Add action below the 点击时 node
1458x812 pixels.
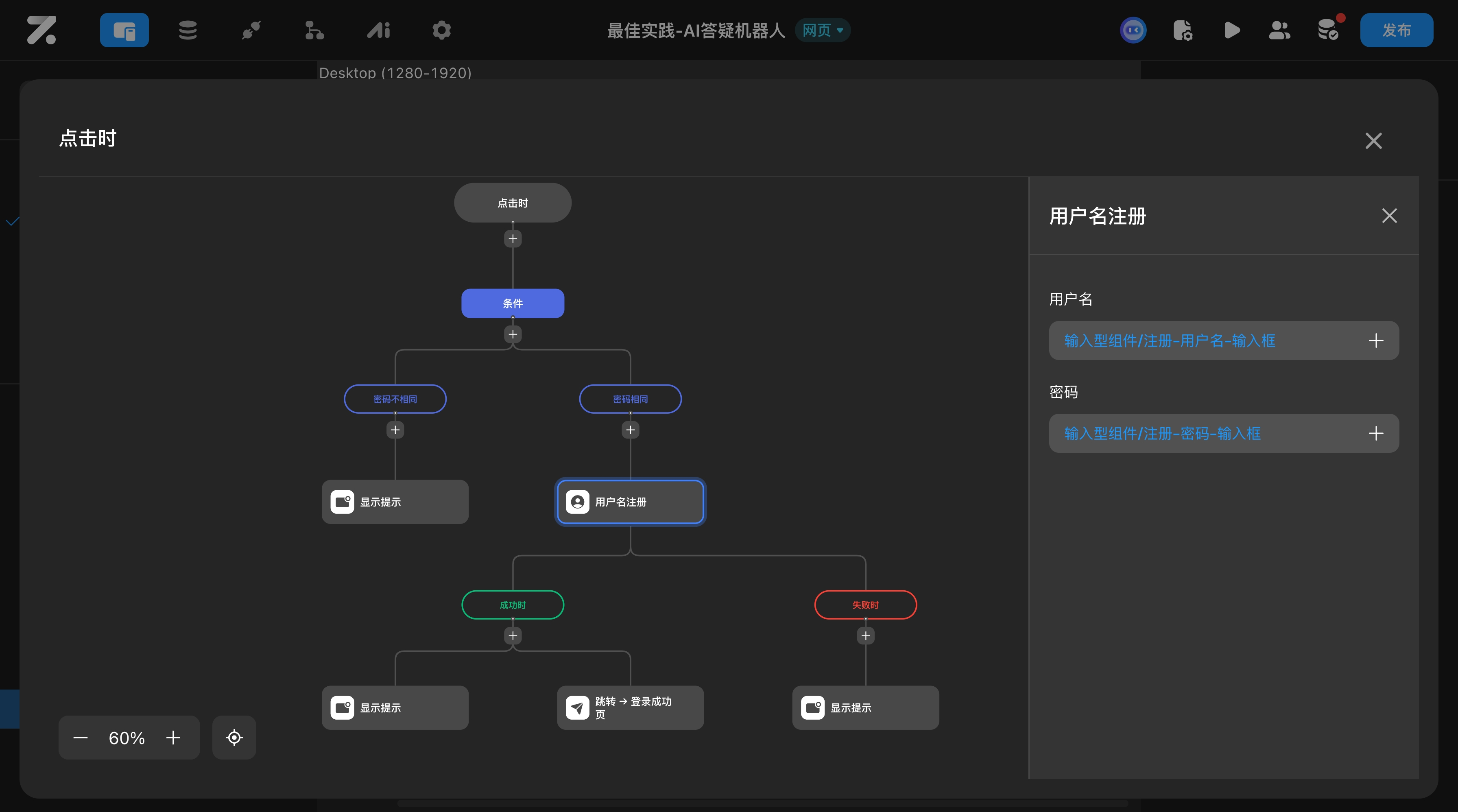pos(513,239)
